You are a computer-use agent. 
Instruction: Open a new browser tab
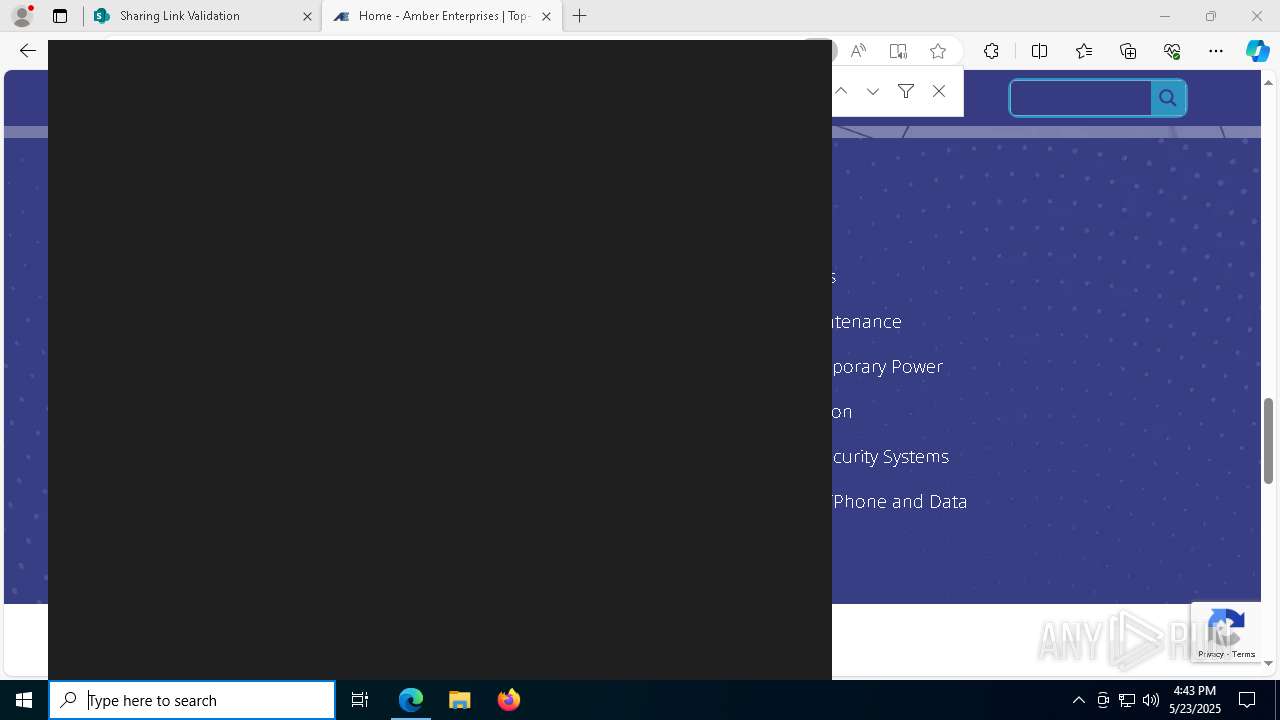pyautogui.click(x=580, y=16)
